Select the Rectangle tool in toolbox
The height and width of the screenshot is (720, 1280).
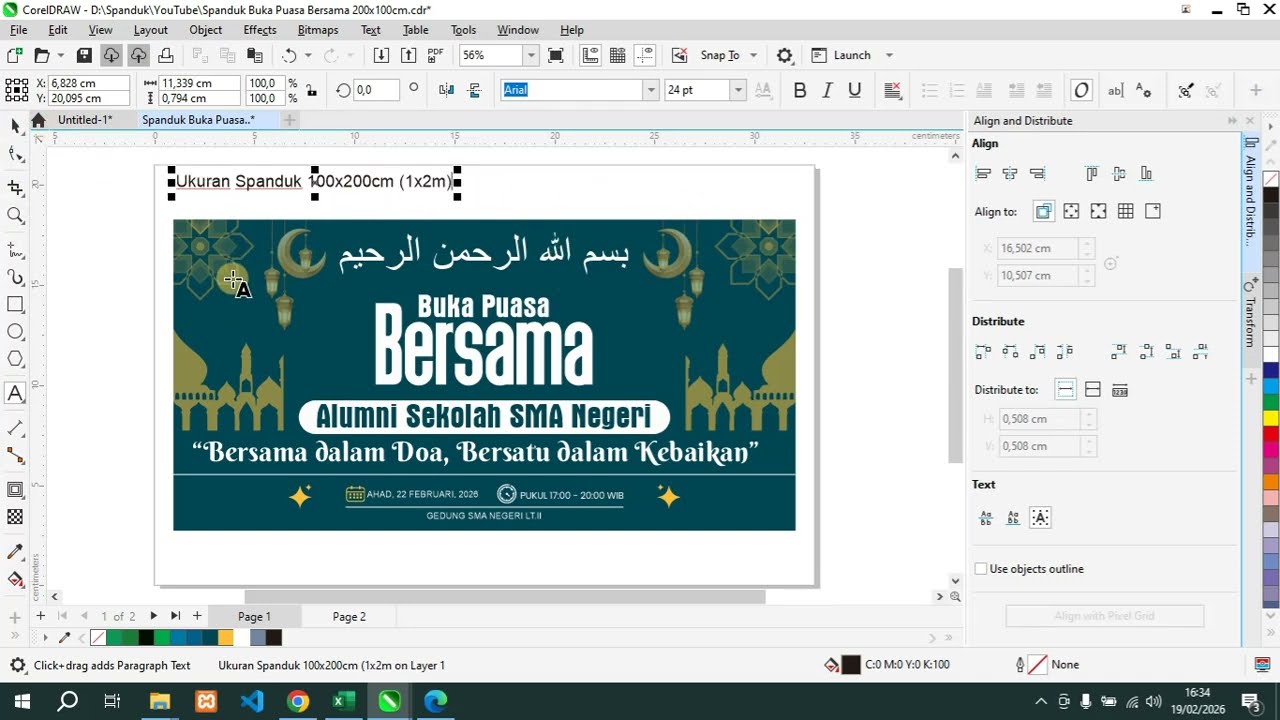[x=15, y=304]
